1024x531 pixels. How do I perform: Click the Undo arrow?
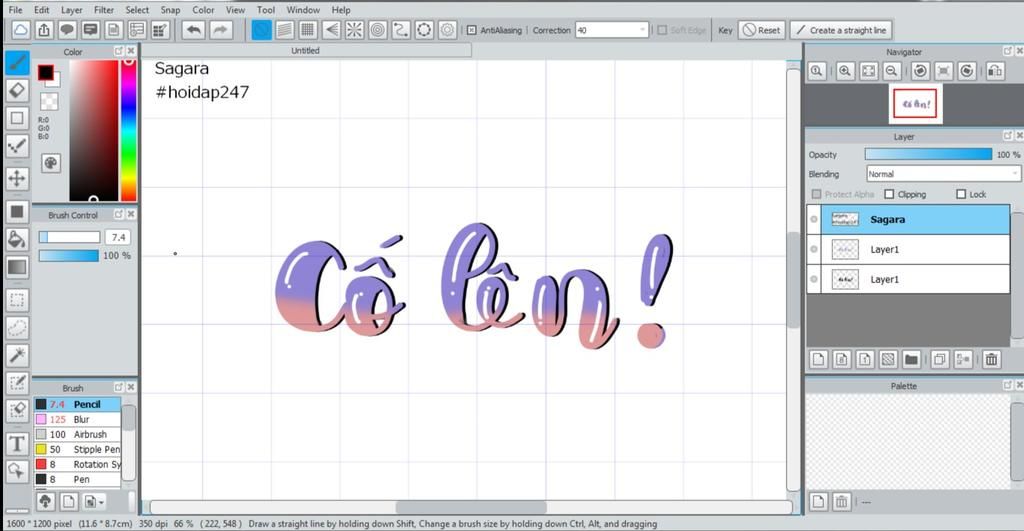pos(194,30)
